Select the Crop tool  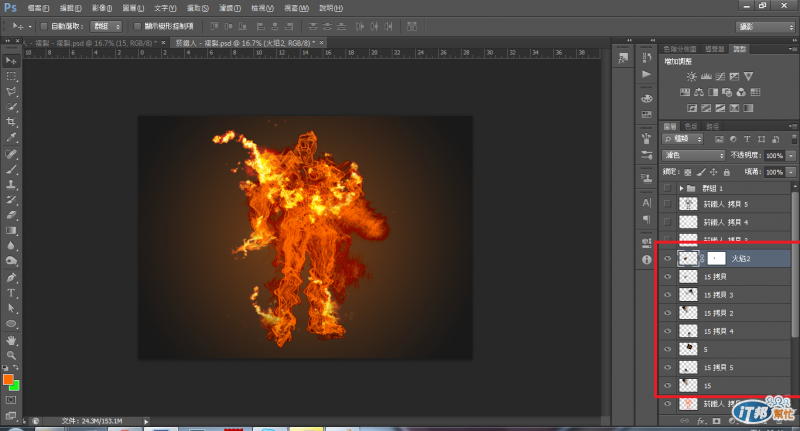[11, 122]
